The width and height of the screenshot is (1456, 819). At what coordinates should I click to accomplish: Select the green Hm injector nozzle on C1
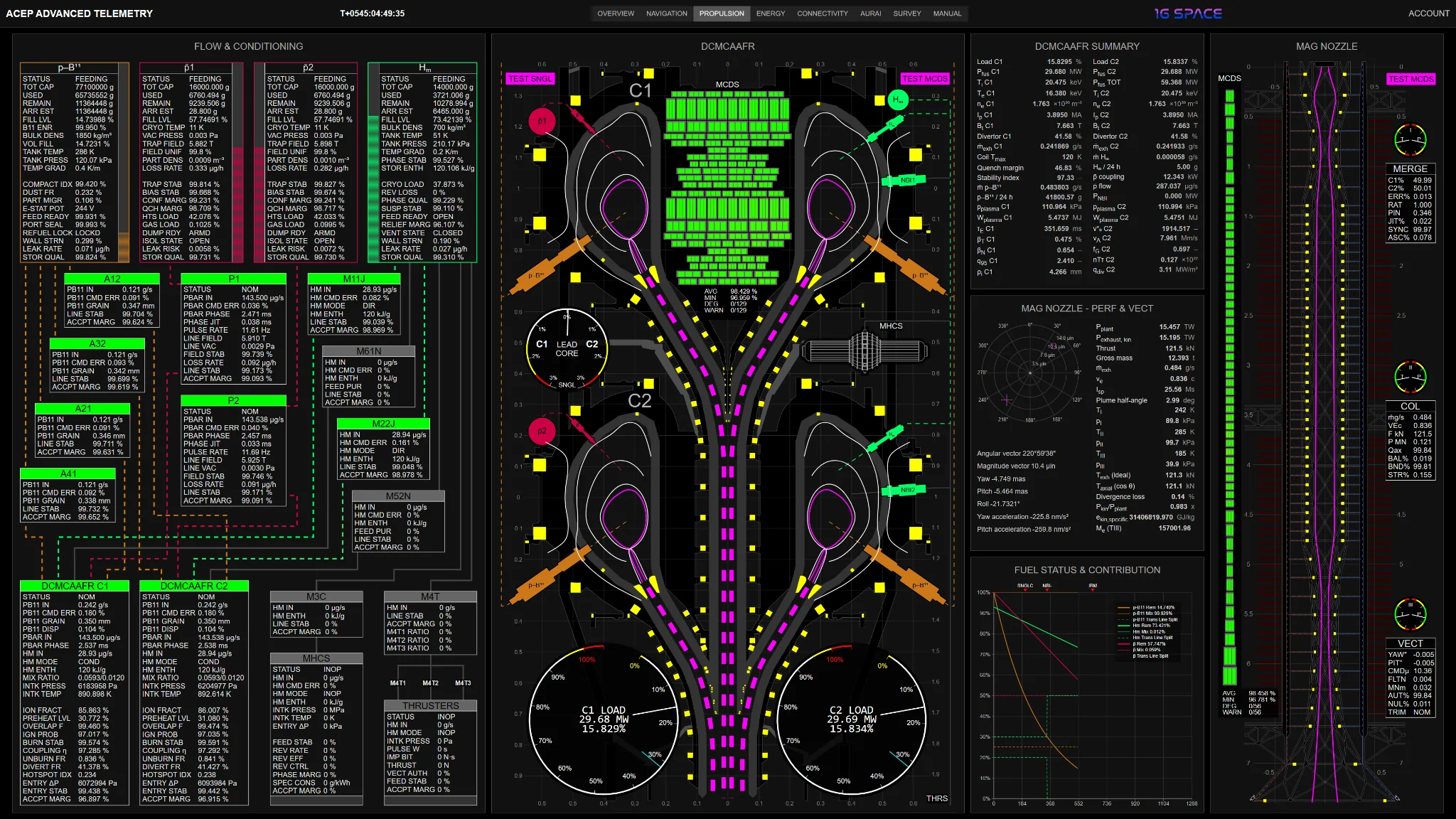tap(887, 127)
